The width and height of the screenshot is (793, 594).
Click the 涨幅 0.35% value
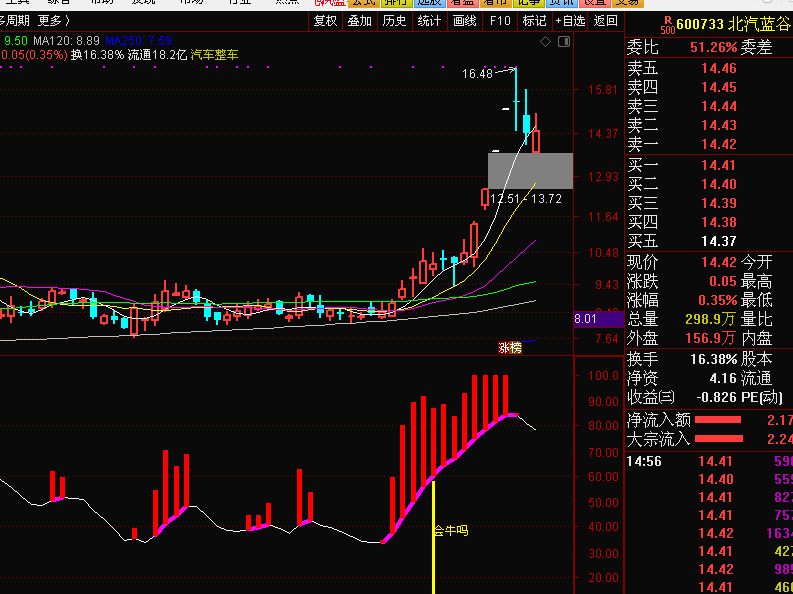click(x=718, y=300)
